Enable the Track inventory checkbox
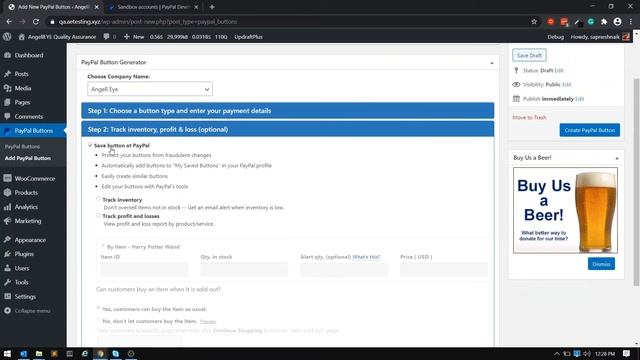 [x=98, y=199]
